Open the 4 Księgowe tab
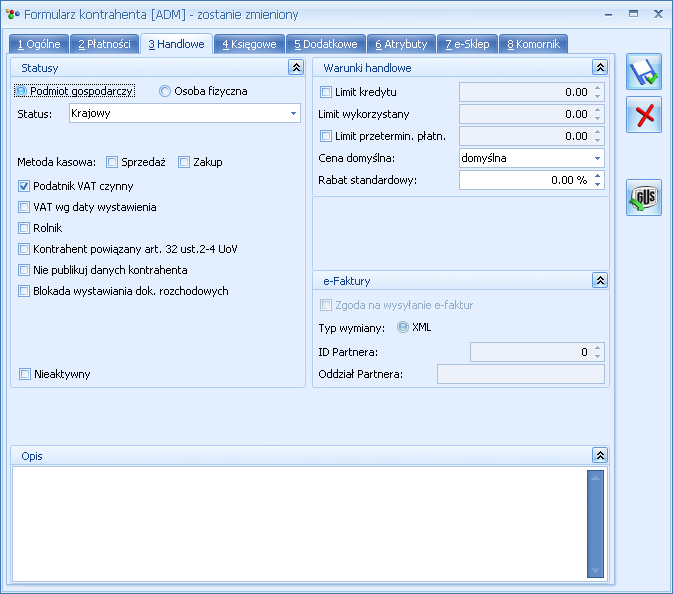 (x=249, y=44)
